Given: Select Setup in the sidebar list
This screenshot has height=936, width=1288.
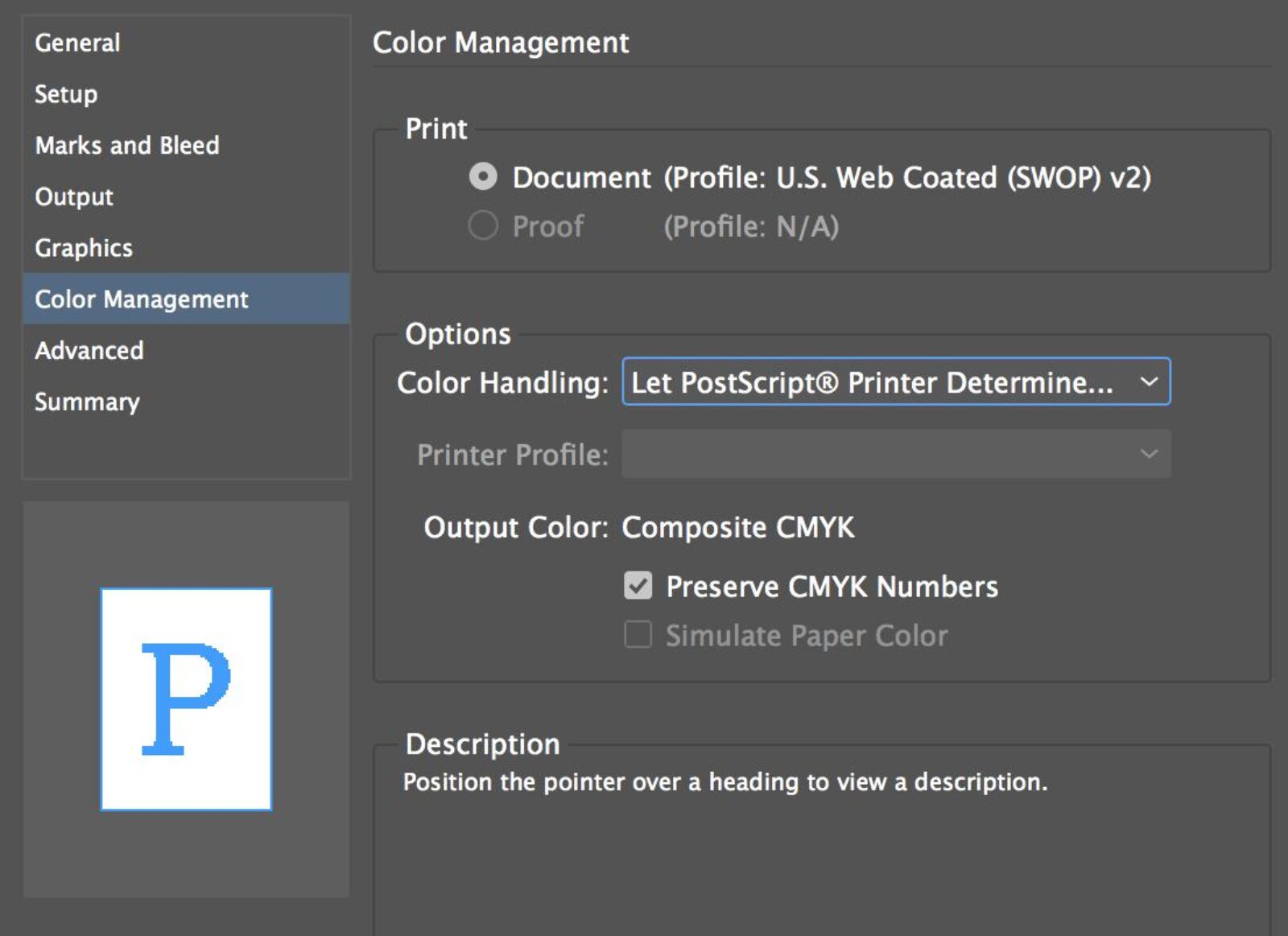Looking at the screenshot, I should (186, 94).
